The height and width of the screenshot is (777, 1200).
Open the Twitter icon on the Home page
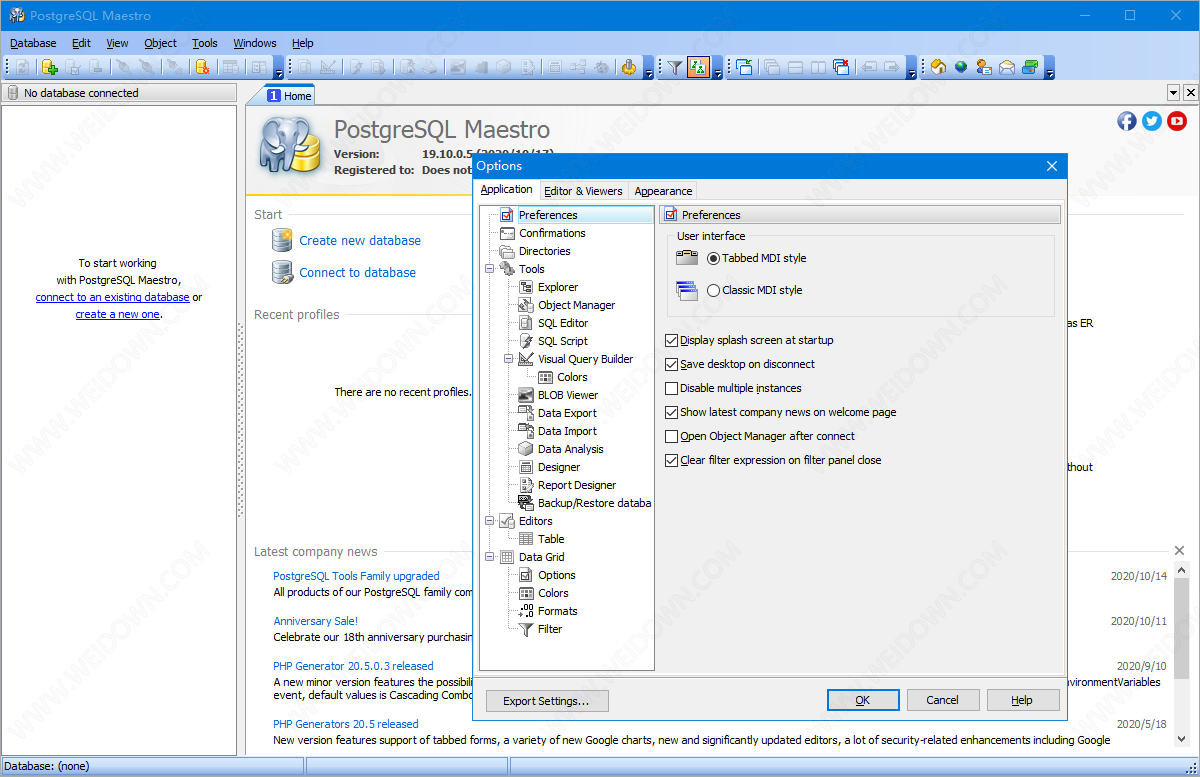point(1152,121)
